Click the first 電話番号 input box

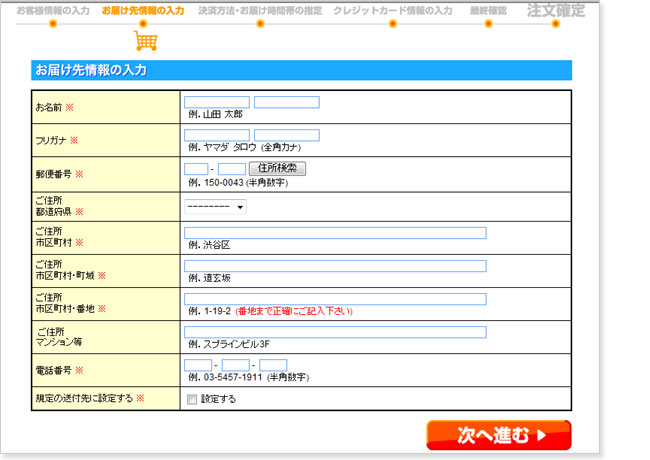[198, 365]
